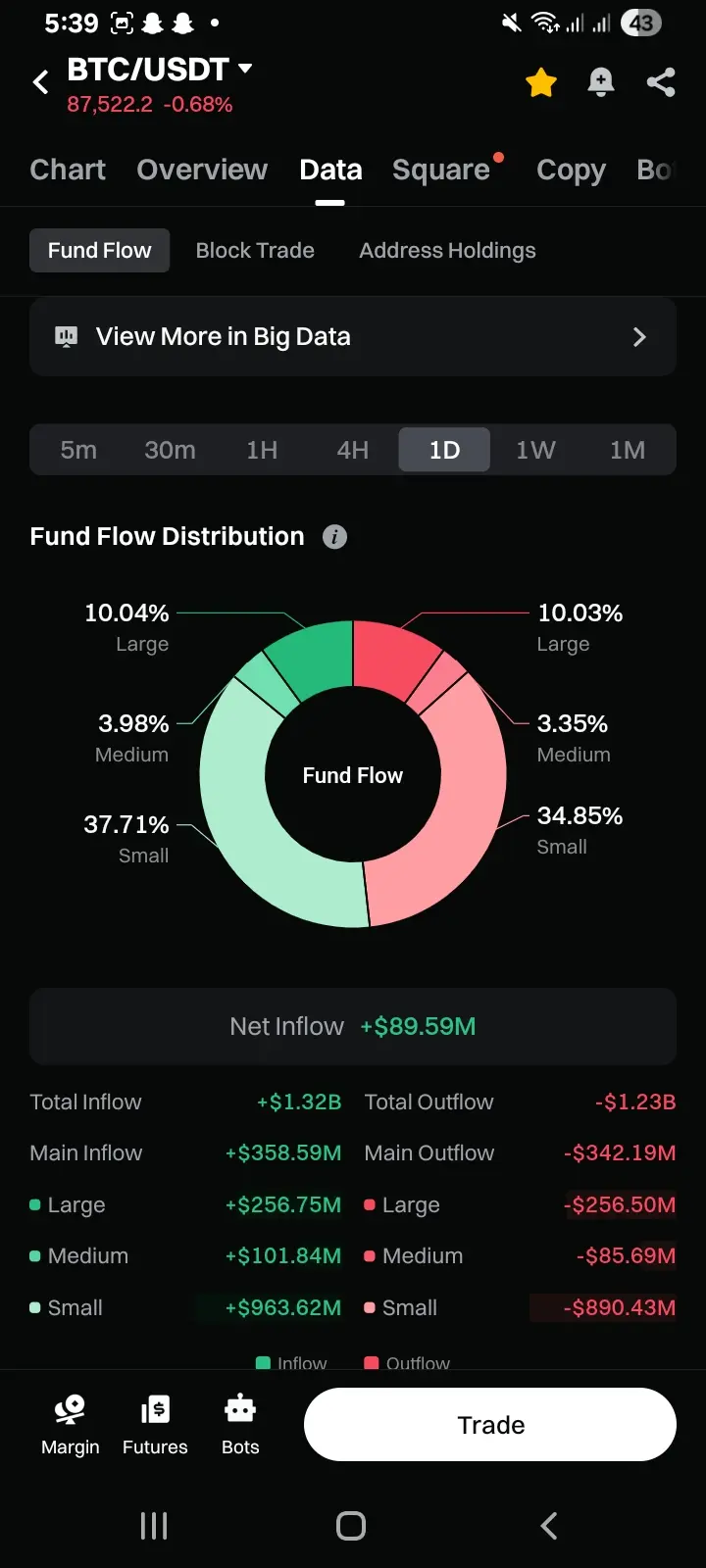This screenshot has height=1568, width=706.
Task: Open Futures icon in bottom bar
Action: coord(155,1411)
